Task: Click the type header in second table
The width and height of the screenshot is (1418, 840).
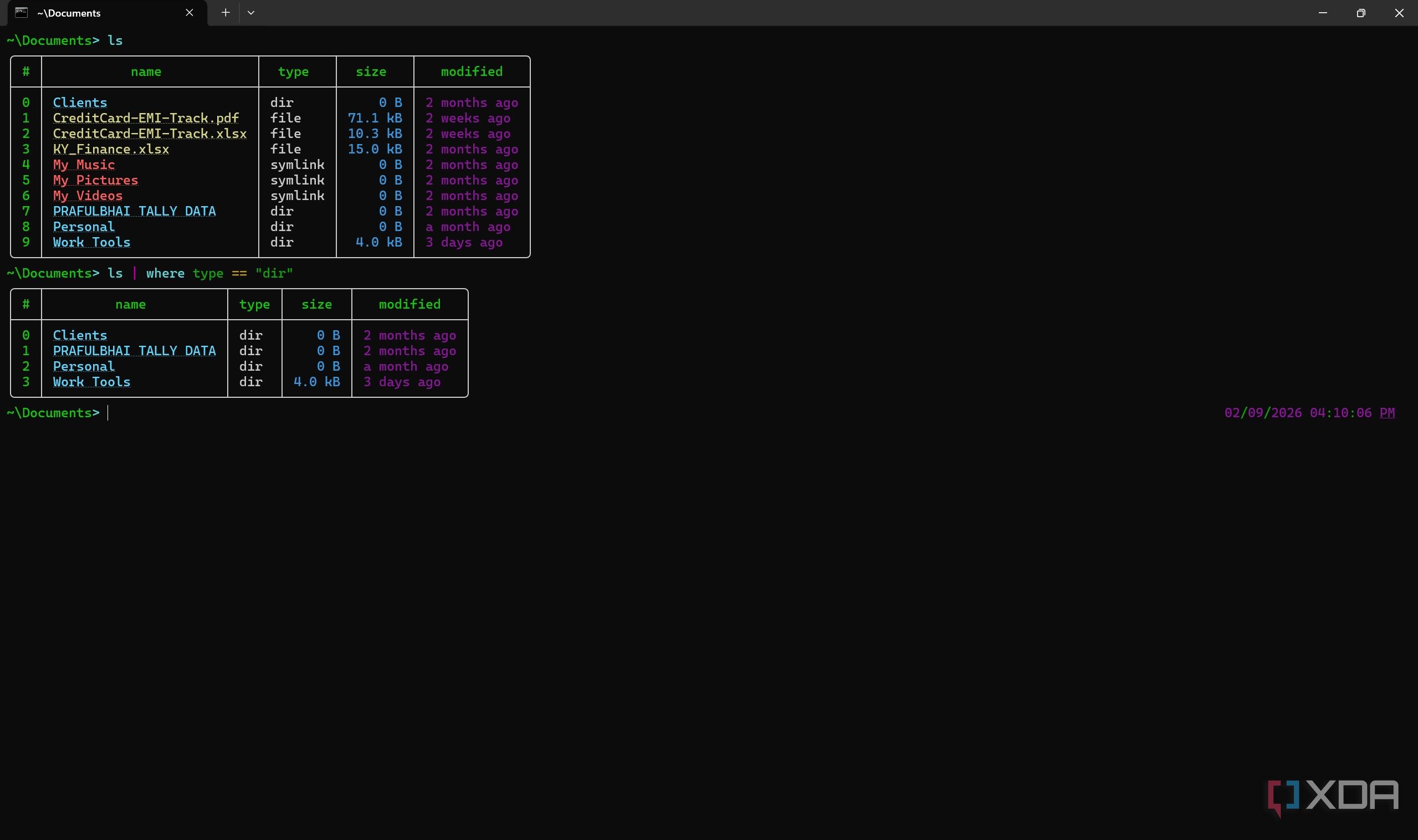Action: coord(254,305)
